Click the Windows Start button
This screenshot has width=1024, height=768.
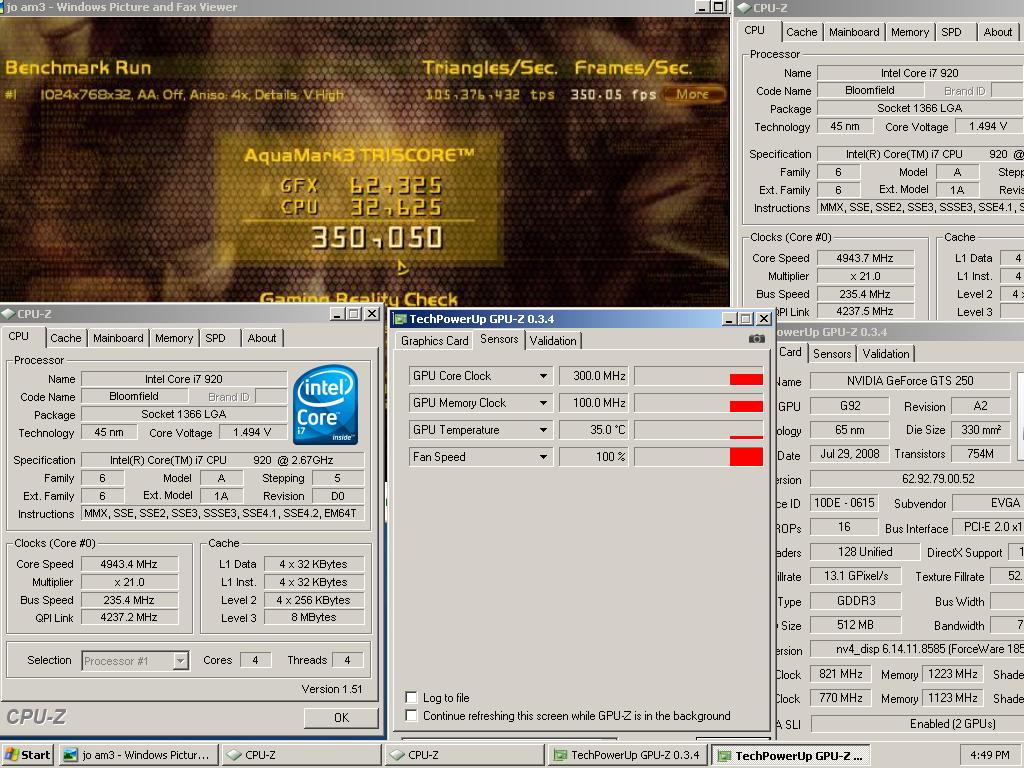tap(27, 755)
